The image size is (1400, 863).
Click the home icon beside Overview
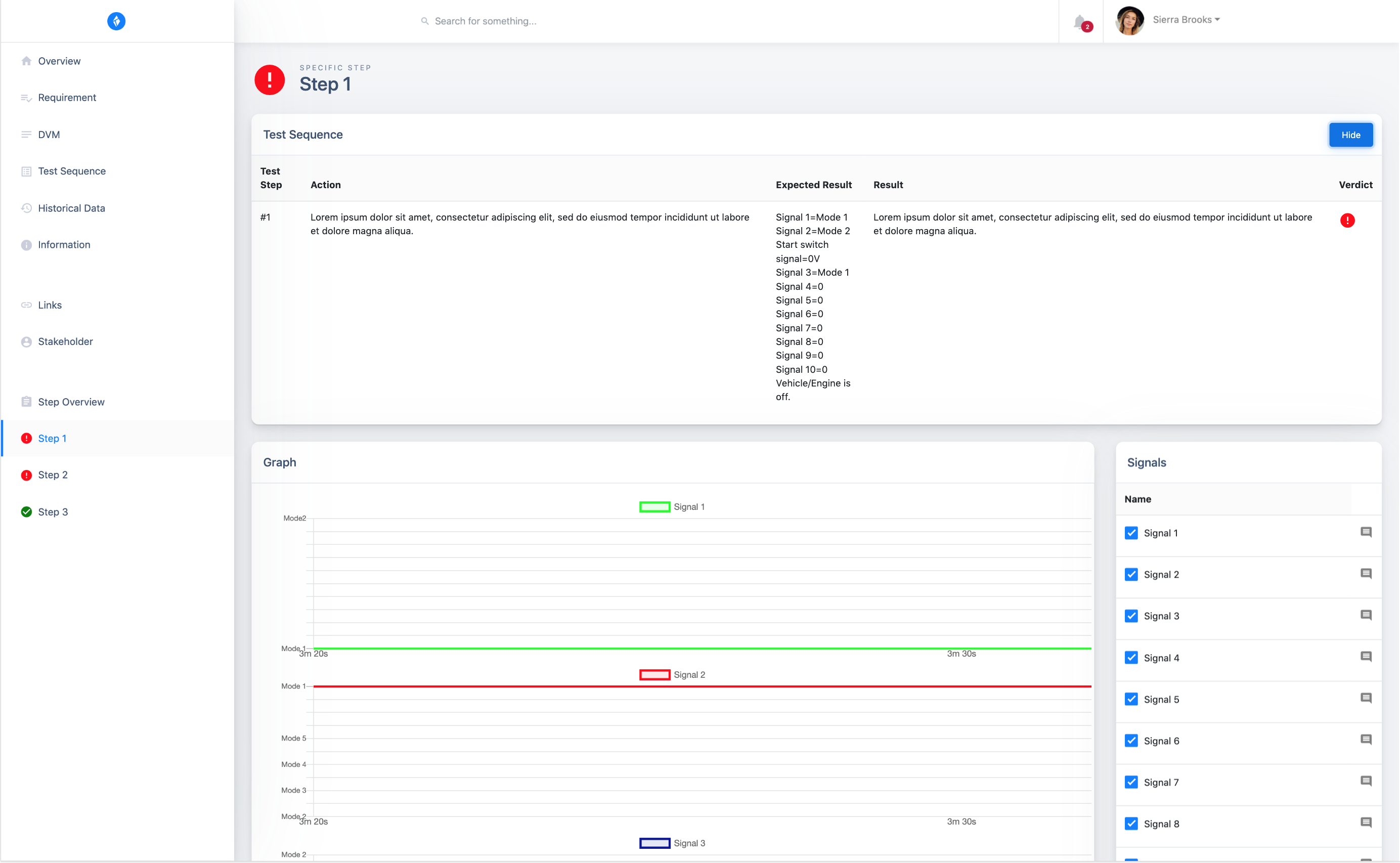tap(26, 61)
